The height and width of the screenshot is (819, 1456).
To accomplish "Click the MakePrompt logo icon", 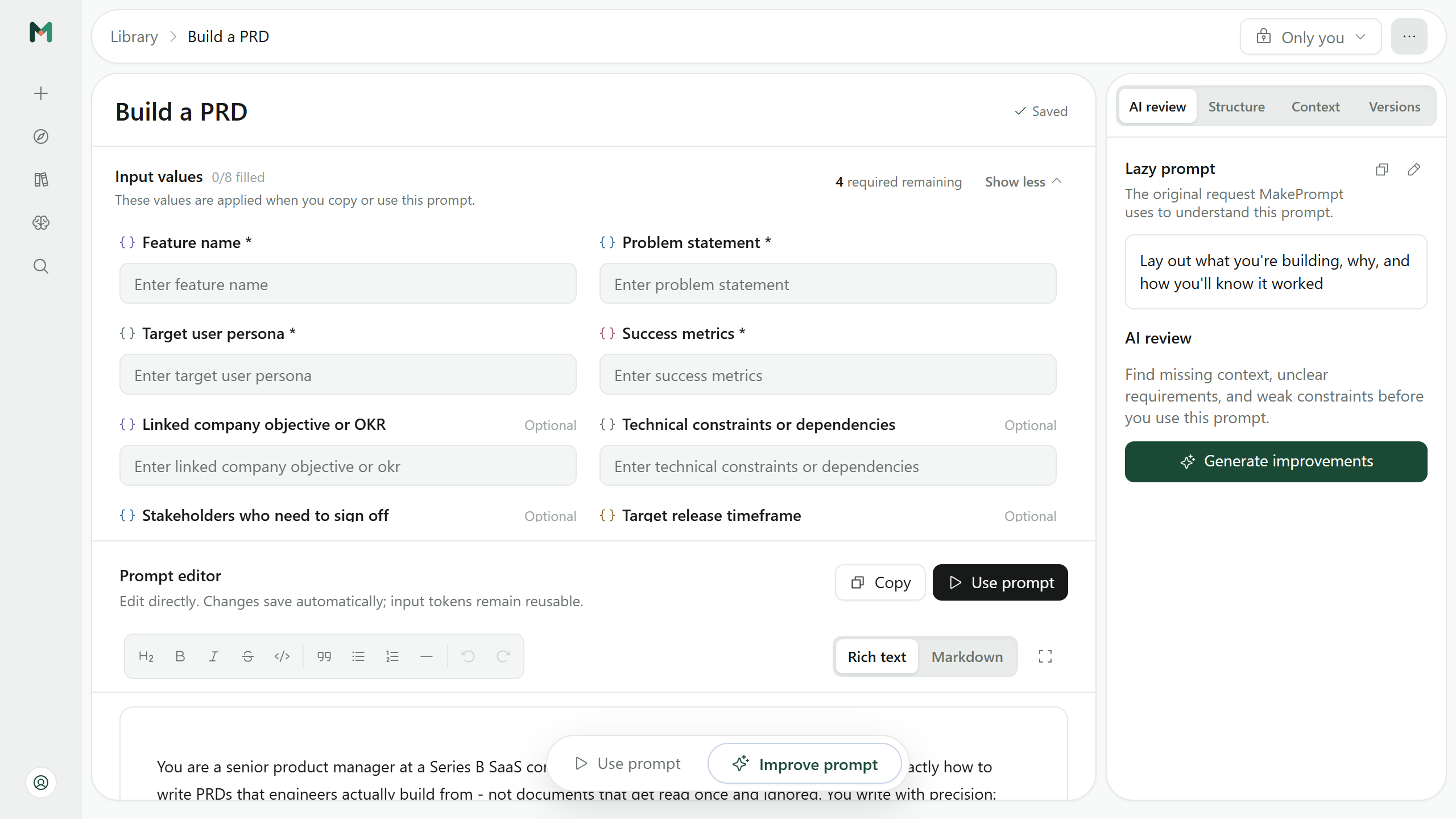I will click(41, 32).
